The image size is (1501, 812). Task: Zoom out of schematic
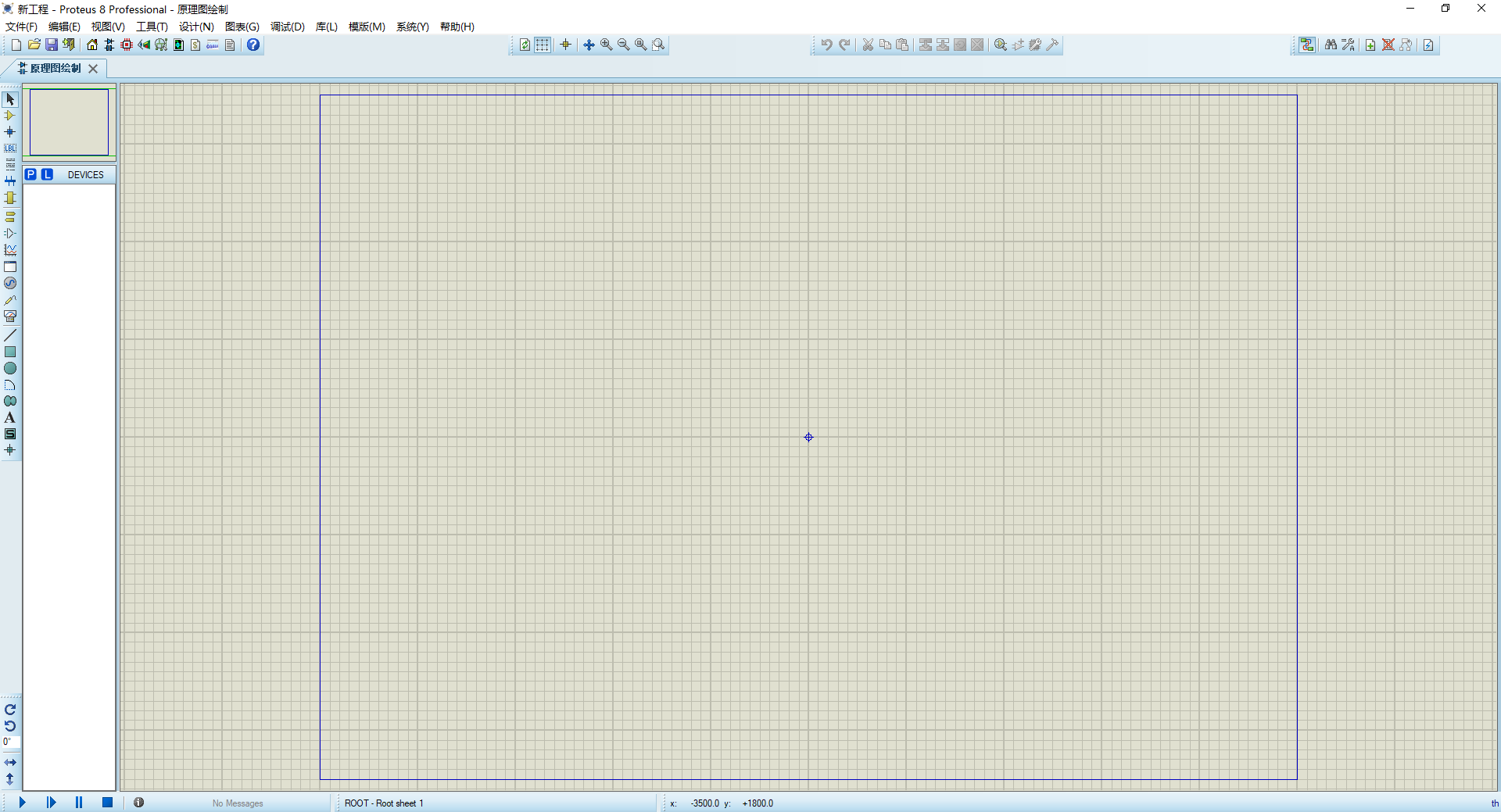pos(624,45)
